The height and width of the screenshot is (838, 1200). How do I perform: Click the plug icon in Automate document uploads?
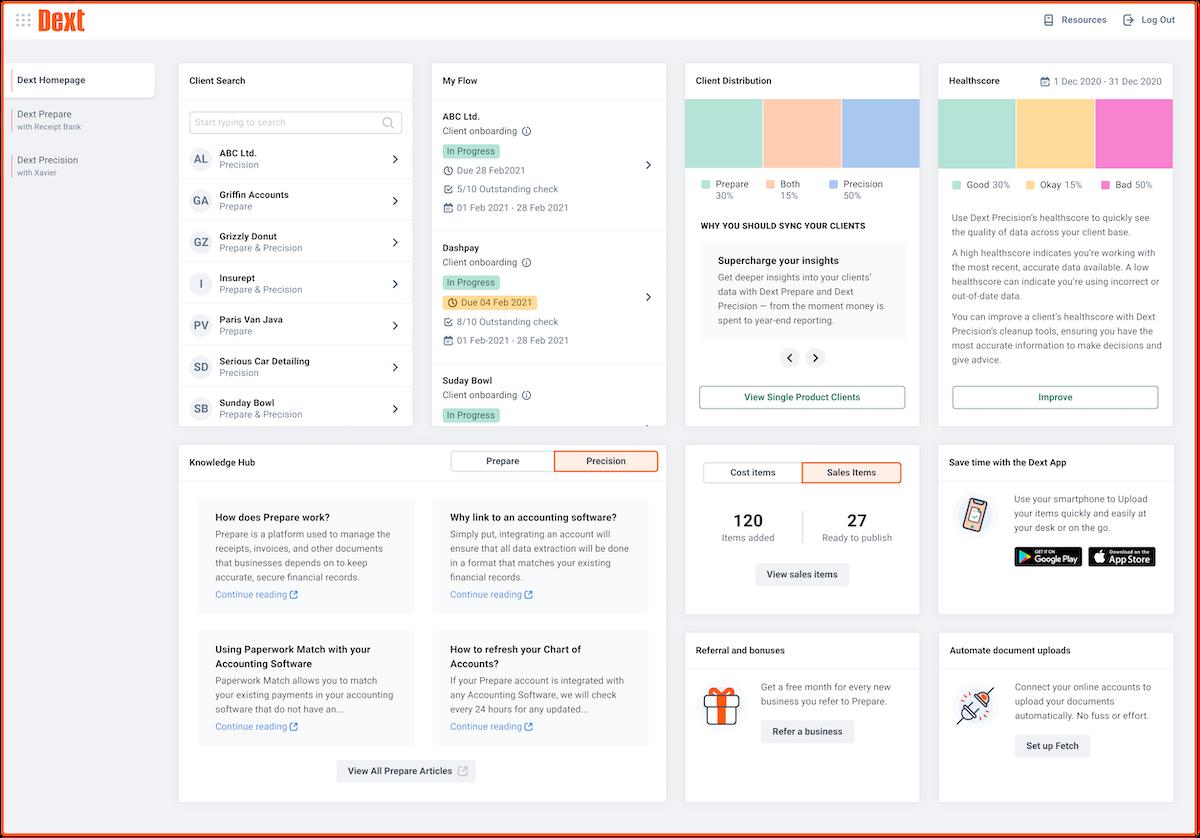pyautogui.click(x=975, y=706)
